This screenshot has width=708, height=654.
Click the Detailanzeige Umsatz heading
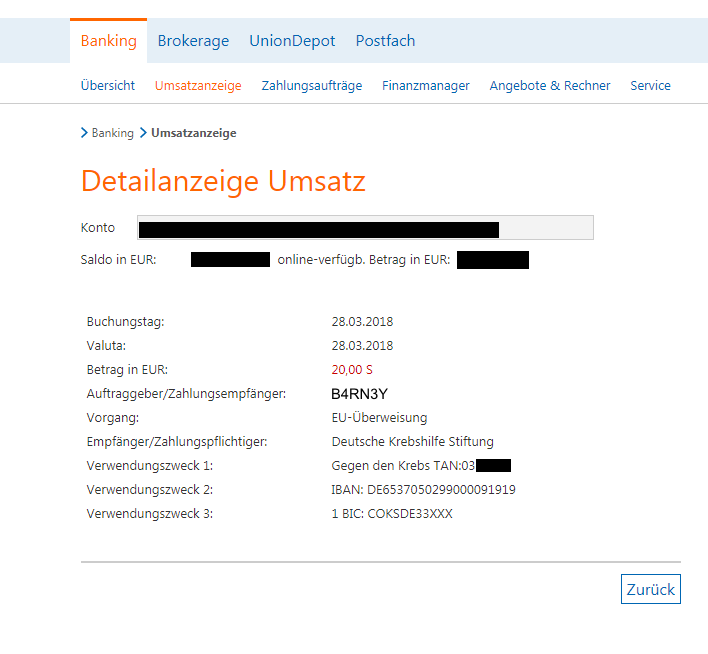(x=223, y=182)
